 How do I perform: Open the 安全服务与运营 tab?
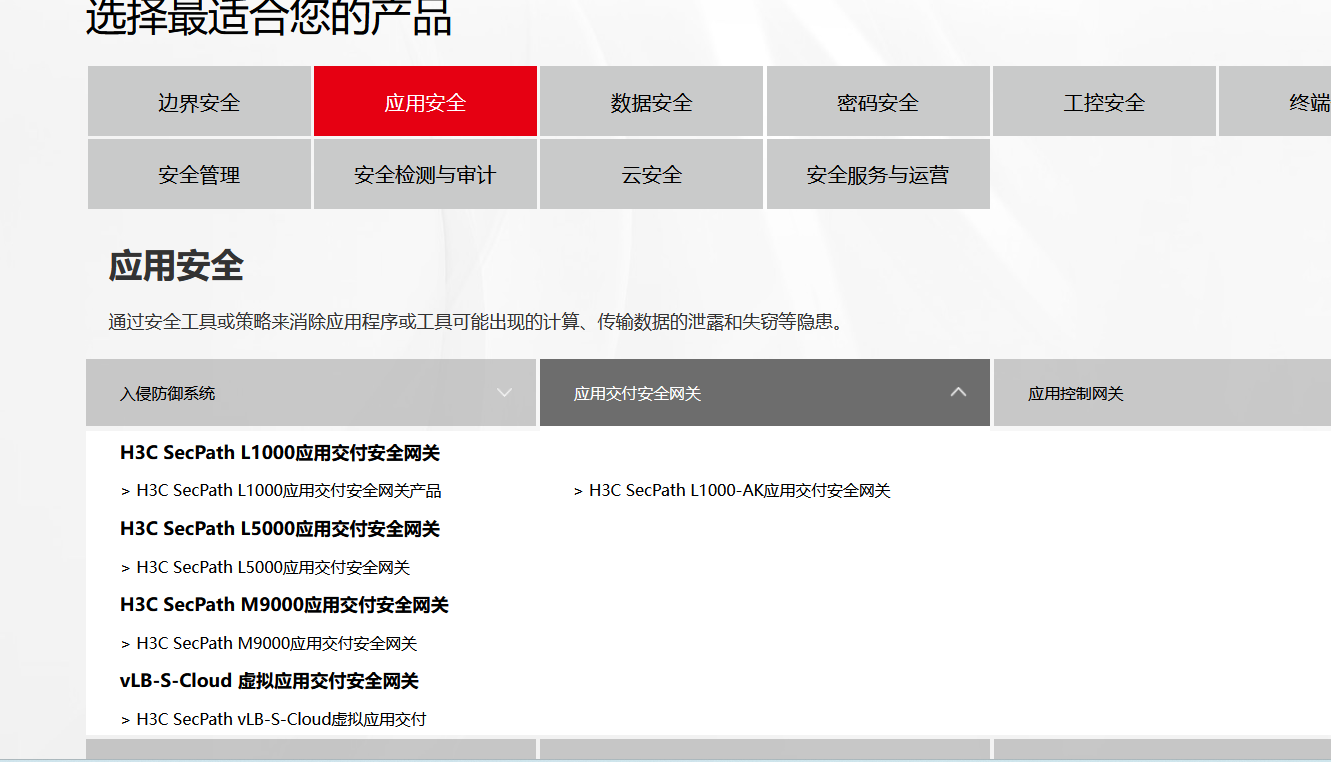(878, 174)
